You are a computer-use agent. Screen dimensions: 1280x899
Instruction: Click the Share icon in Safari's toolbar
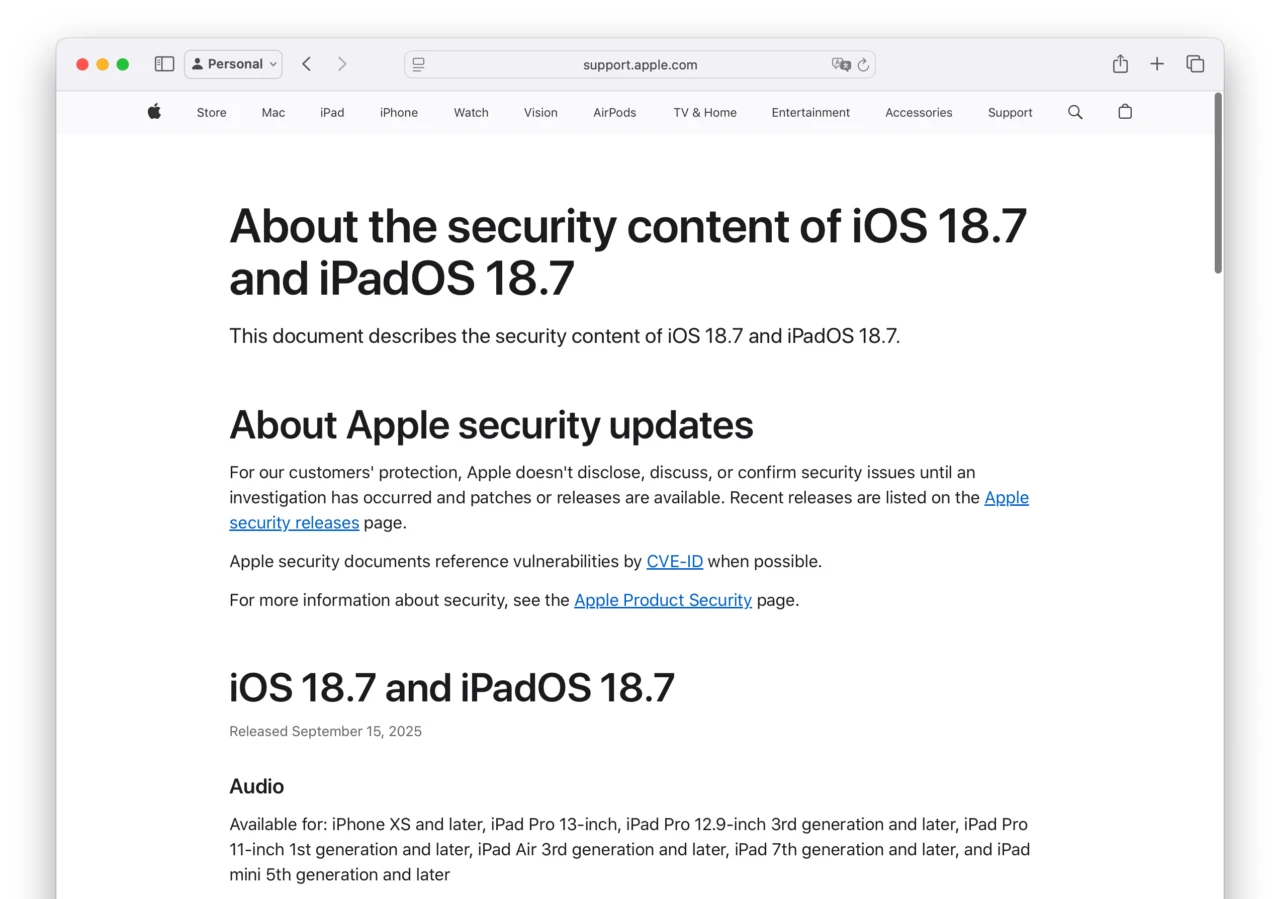click(1120, 63)
